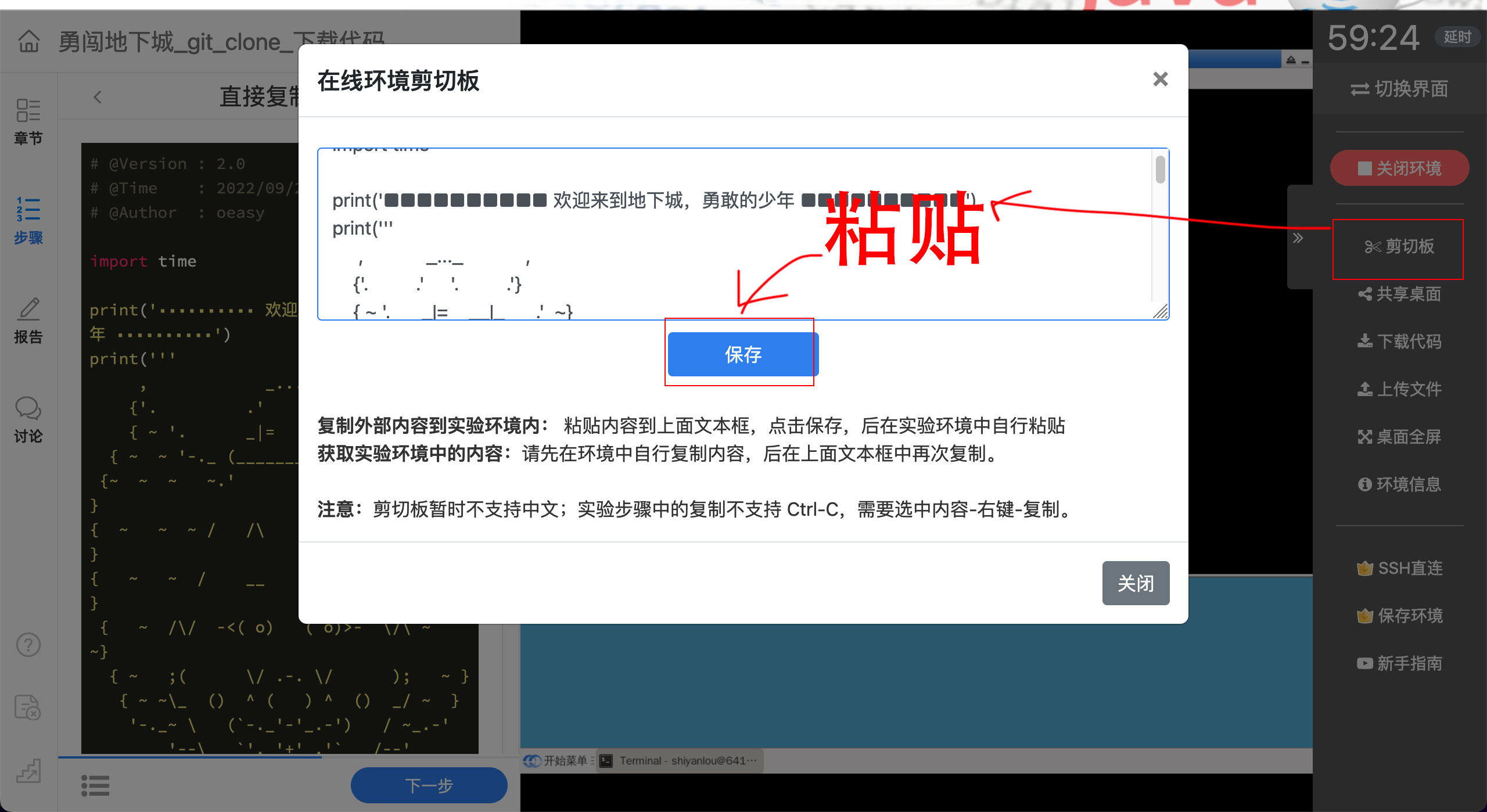This screenshot has width=1487, height=812.
Task: Open the 讨论 discussion sidebar icon
Action: (x=28, y=420)
